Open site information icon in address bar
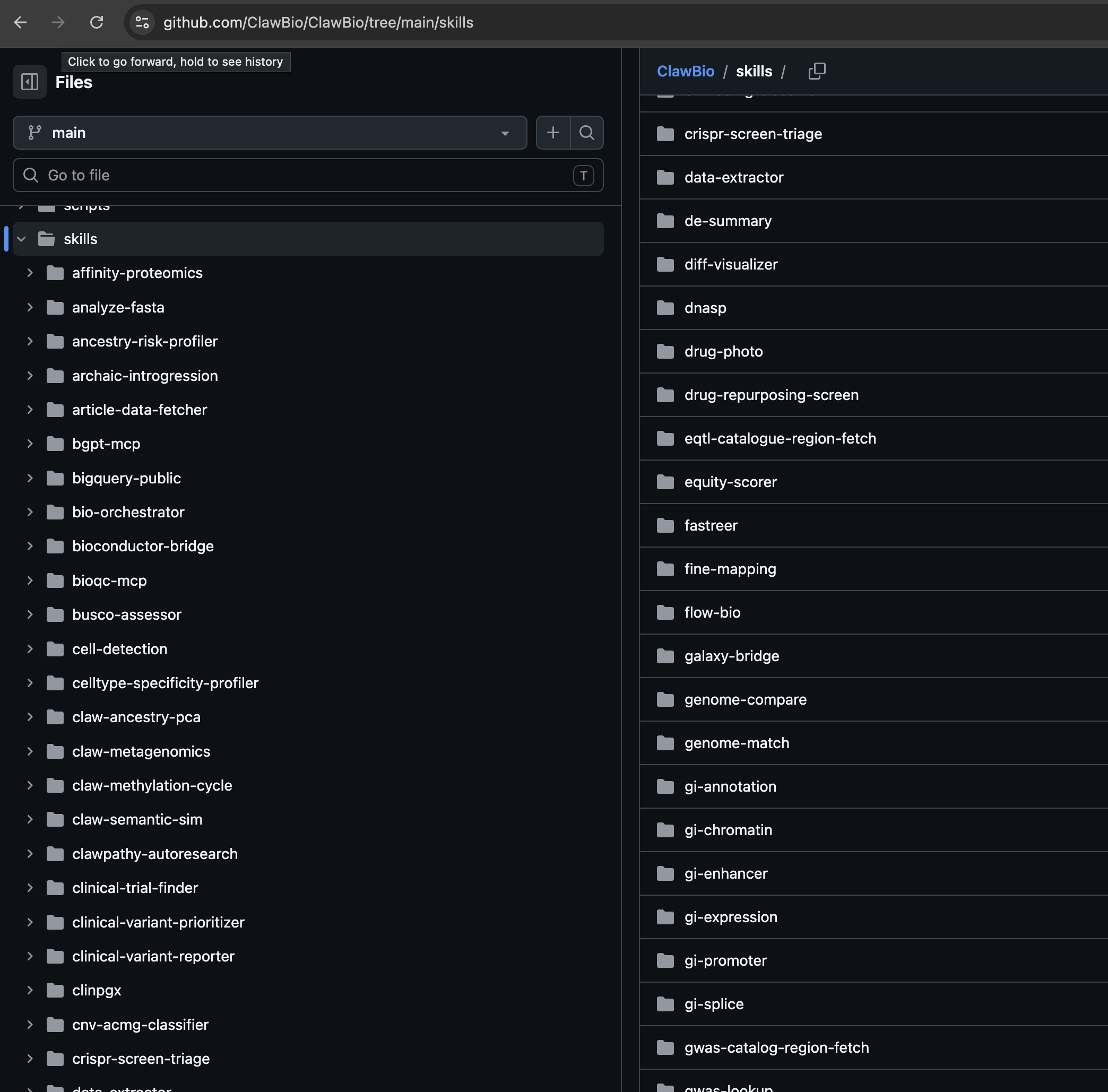Image resolution: width=1108 pixels, height=1092 pixels. [x=142, y=22]
